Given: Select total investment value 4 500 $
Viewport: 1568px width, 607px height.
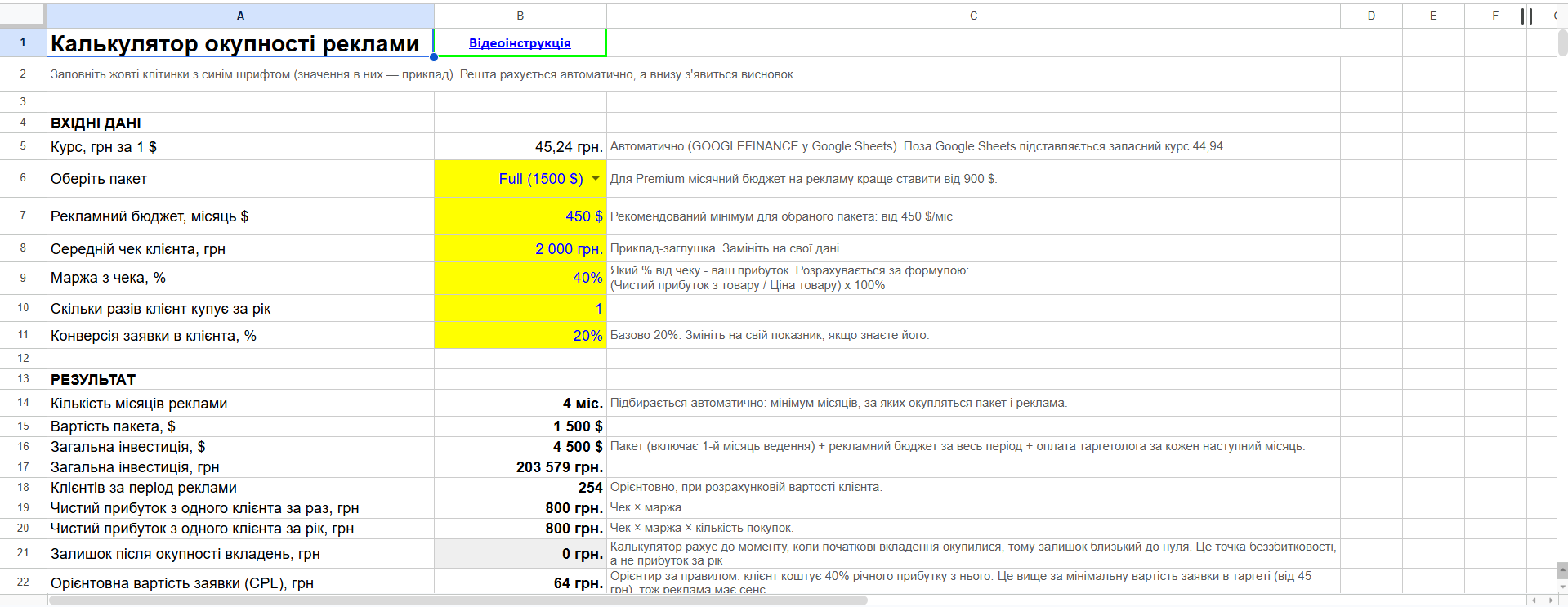Looking at the screenshot, I should [520, 447].
